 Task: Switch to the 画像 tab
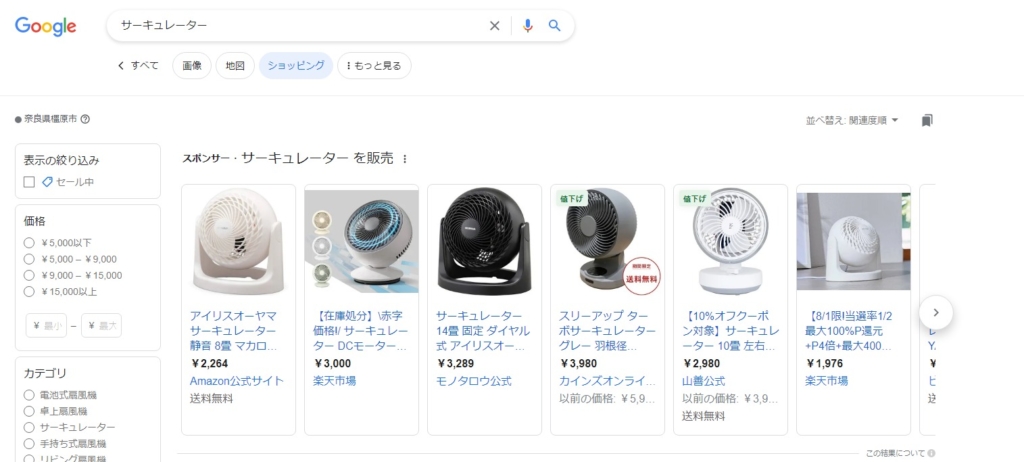[191, 66]
